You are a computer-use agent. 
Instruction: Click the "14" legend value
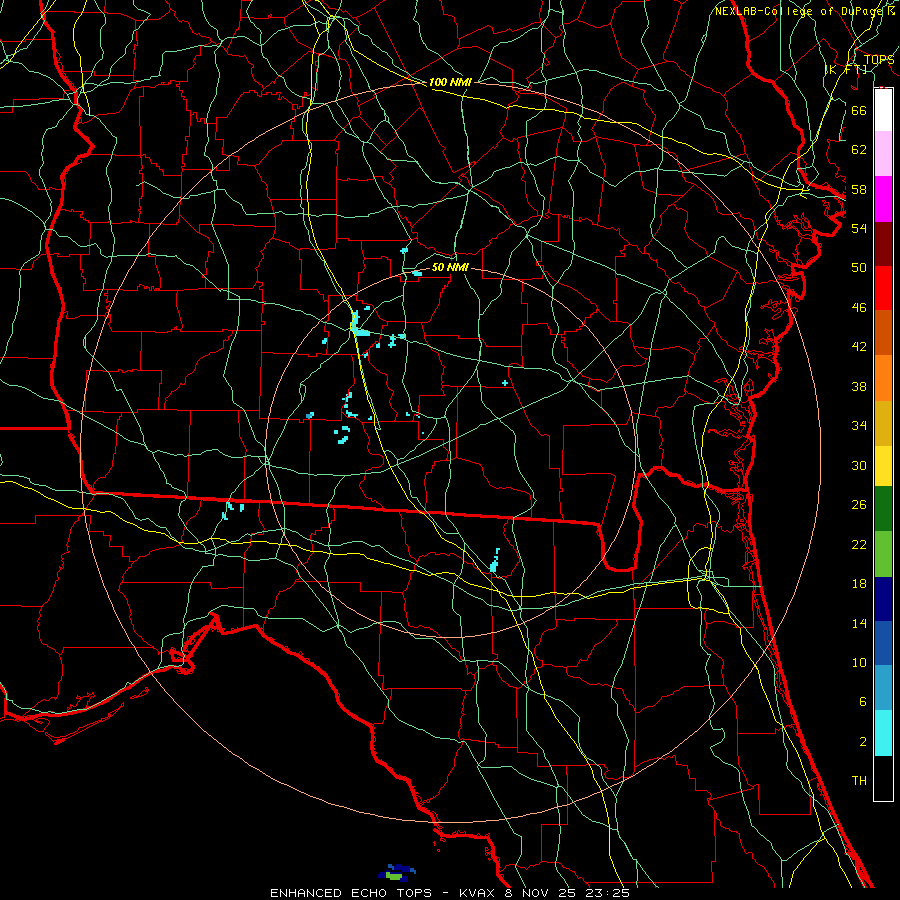pos(859,623)
